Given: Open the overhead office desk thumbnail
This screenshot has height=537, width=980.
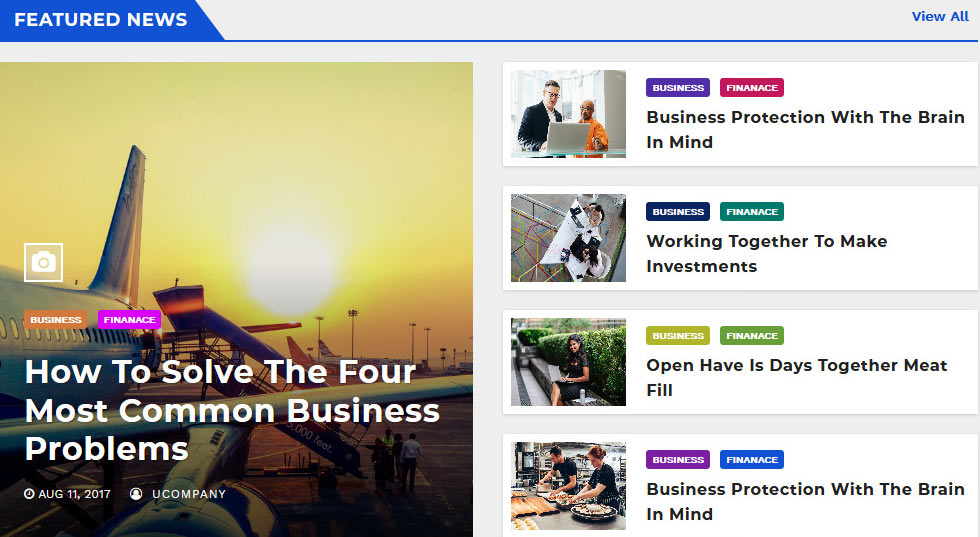Looking at the screenshot, I should [x=568, y=238].
